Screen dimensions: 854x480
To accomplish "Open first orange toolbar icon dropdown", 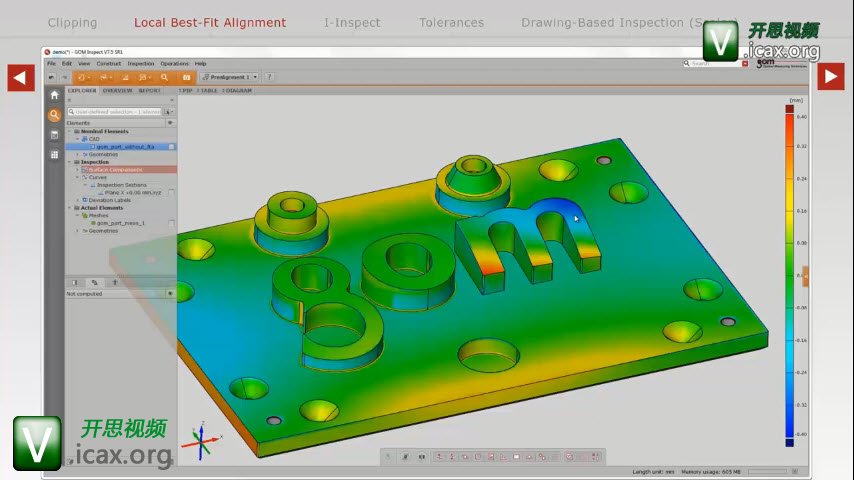I will point(83,77).
